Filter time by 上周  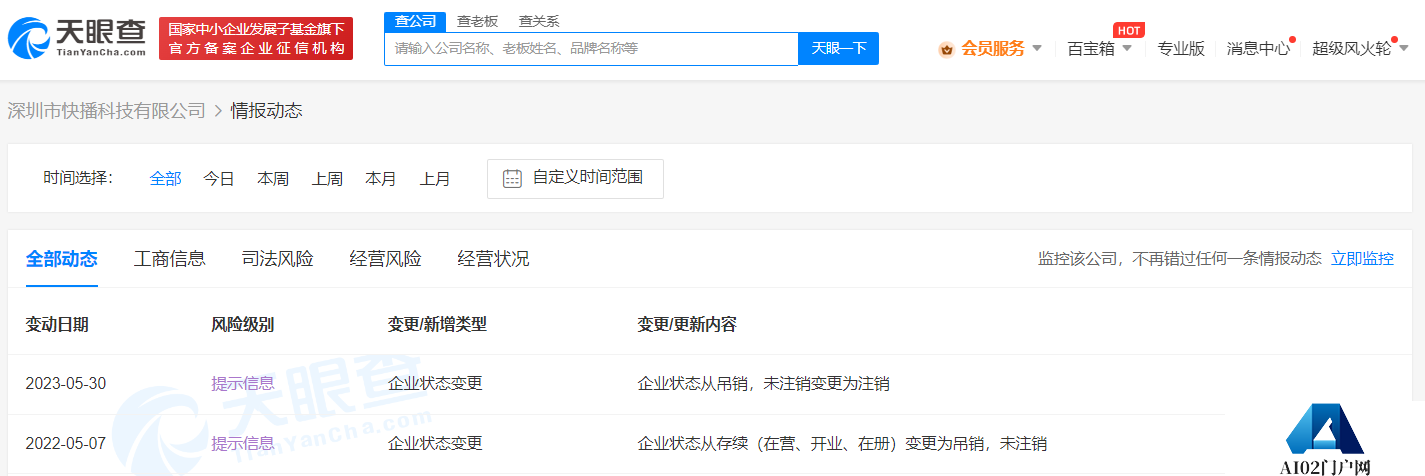[x=327, y=178]
